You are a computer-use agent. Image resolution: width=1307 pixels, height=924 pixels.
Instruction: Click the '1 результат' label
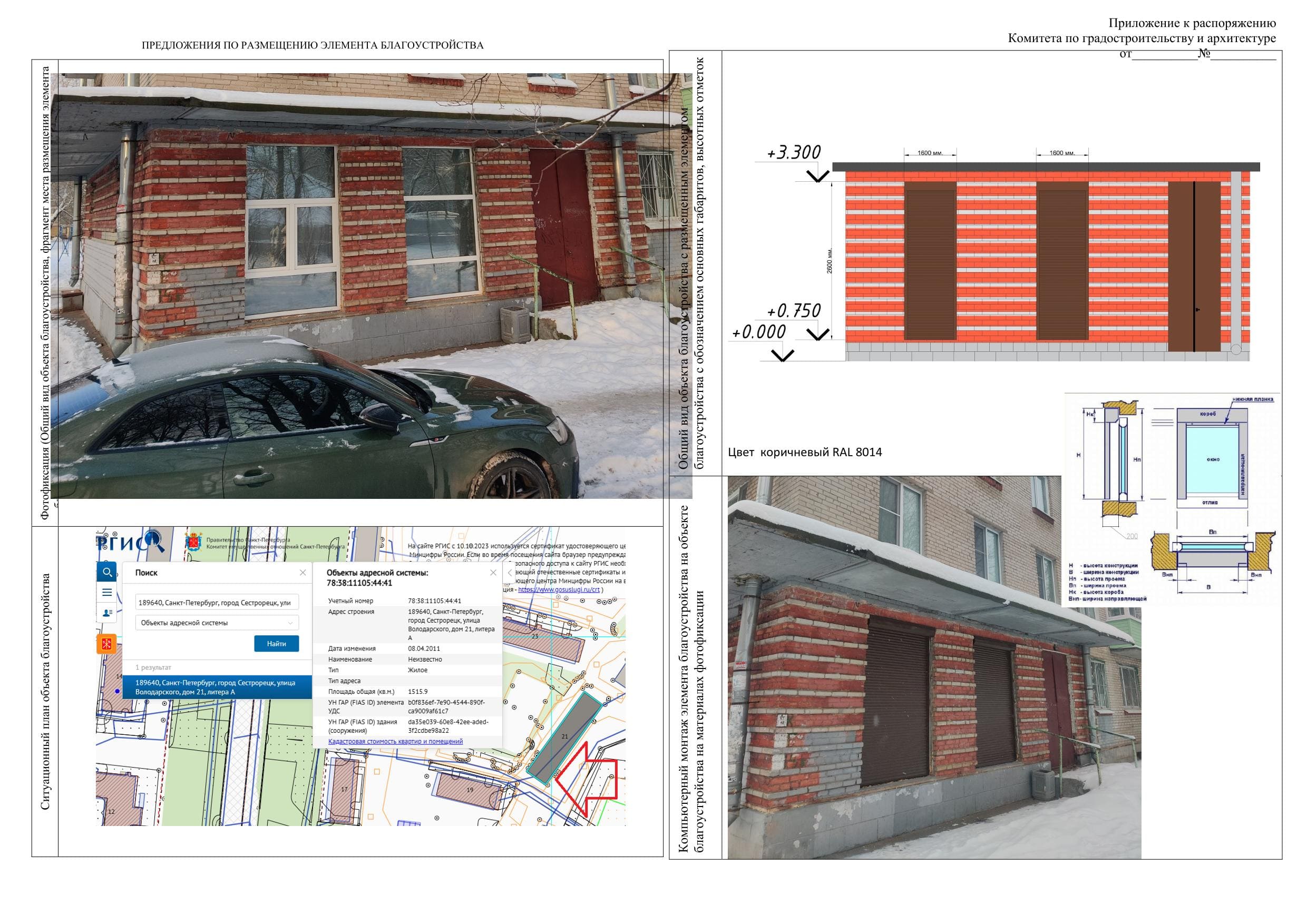click(153, 667)
